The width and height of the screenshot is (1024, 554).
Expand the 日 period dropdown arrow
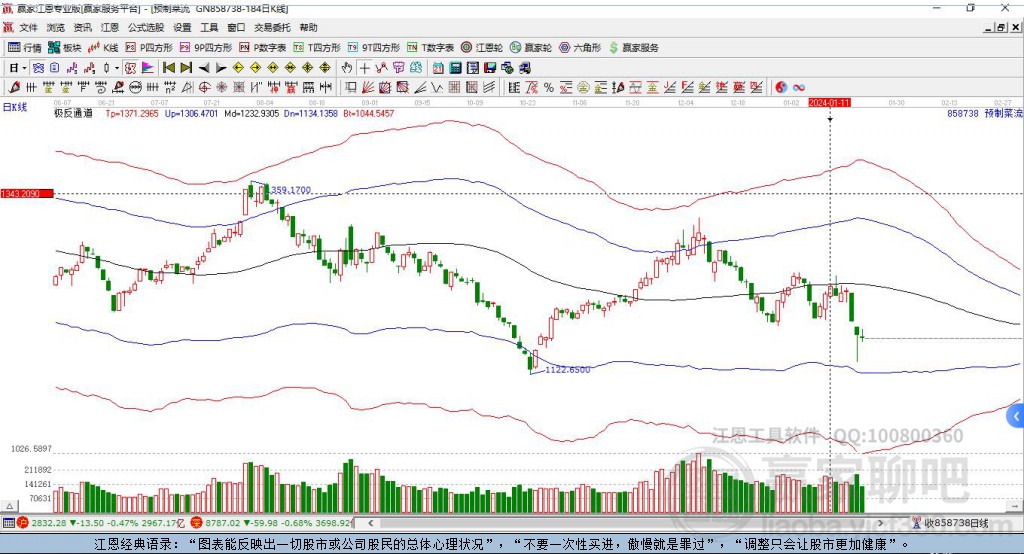[x=25, y=68]
